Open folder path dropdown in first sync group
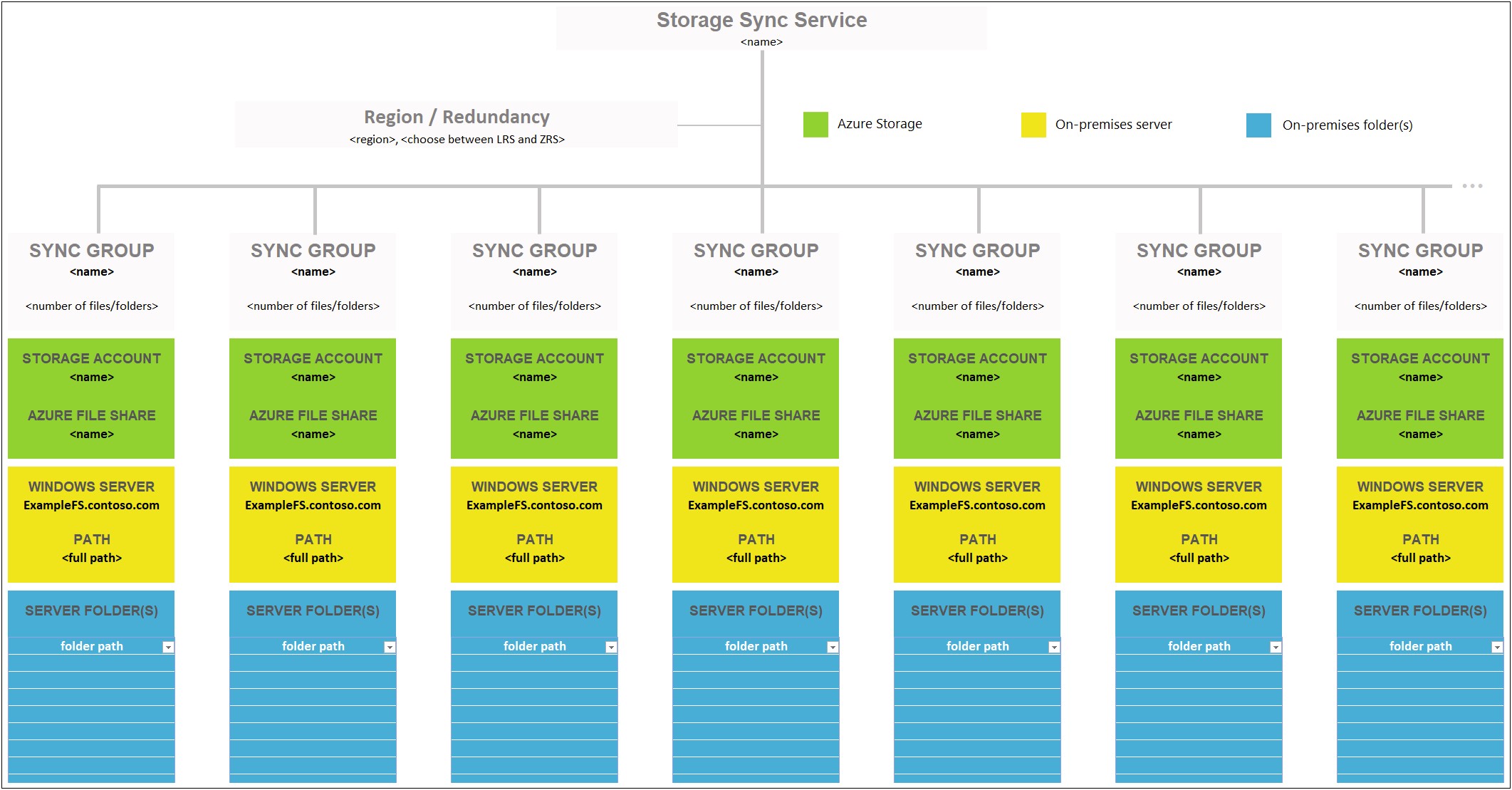The height and width of the screenshot is (790, 1512). tap(169, 647)
